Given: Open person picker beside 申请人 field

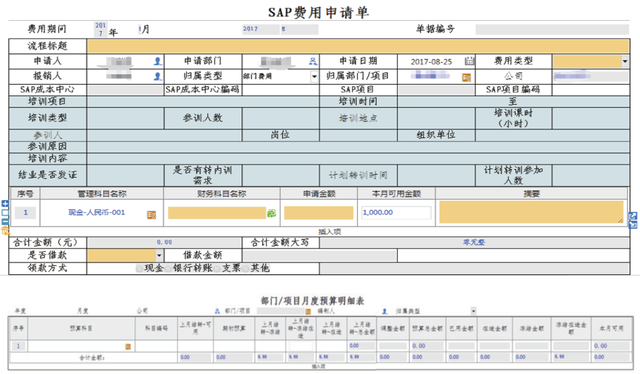Looking at the screenshot, I should [158, 61].
